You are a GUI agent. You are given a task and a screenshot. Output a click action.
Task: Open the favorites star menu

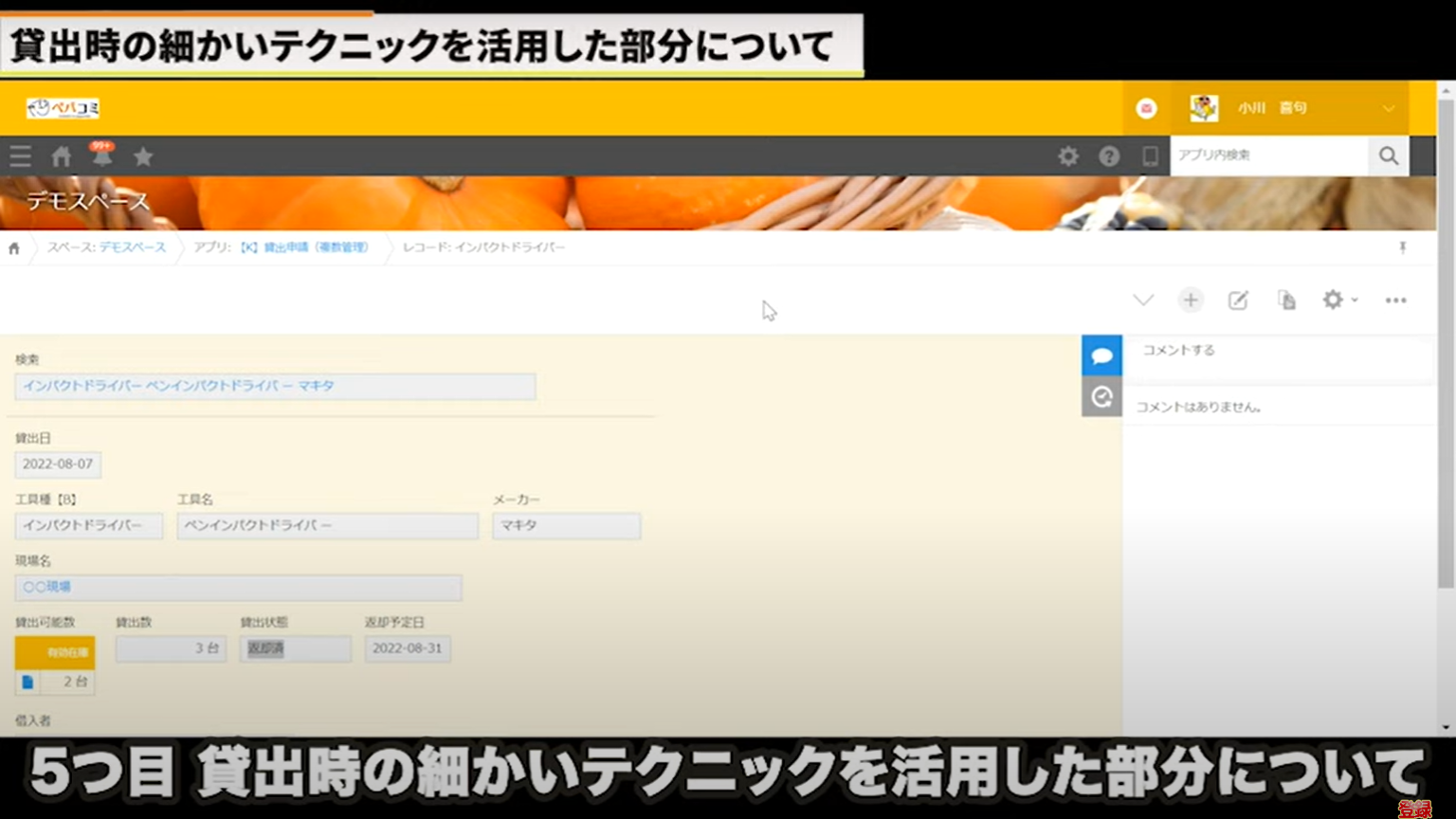(142, 155)
